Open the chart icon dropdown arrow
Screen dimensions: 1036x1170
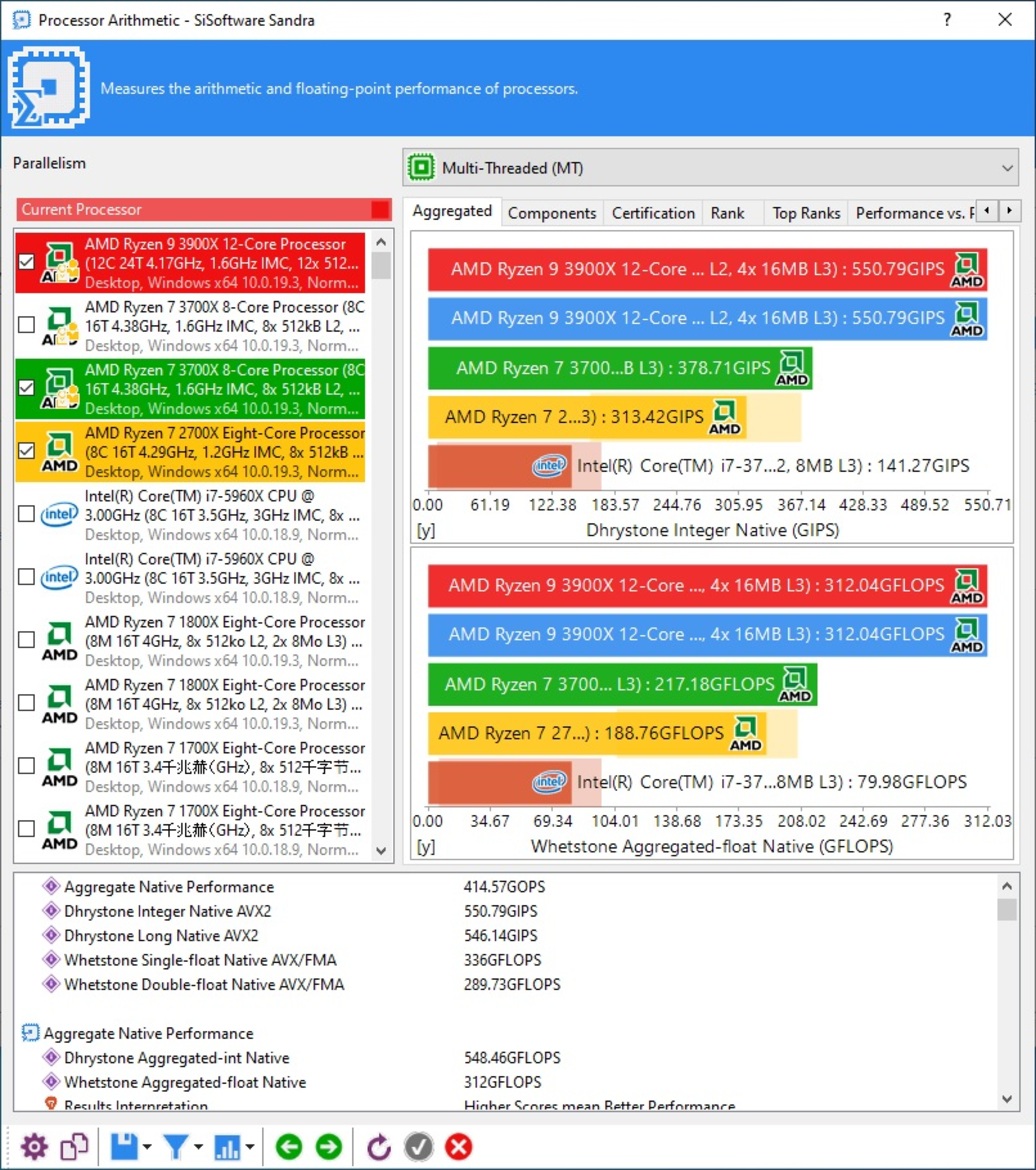coord(250,1147)
